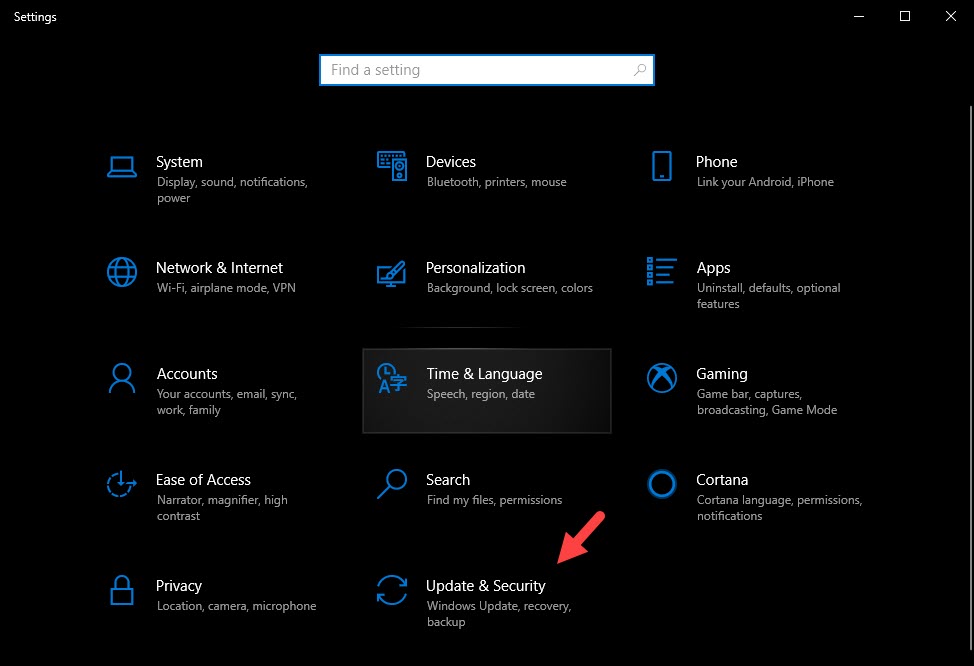Image resolution: width=974 pixels, height=666 pixels.
Task: Open the System settings icon
Action: coord(122,167)
